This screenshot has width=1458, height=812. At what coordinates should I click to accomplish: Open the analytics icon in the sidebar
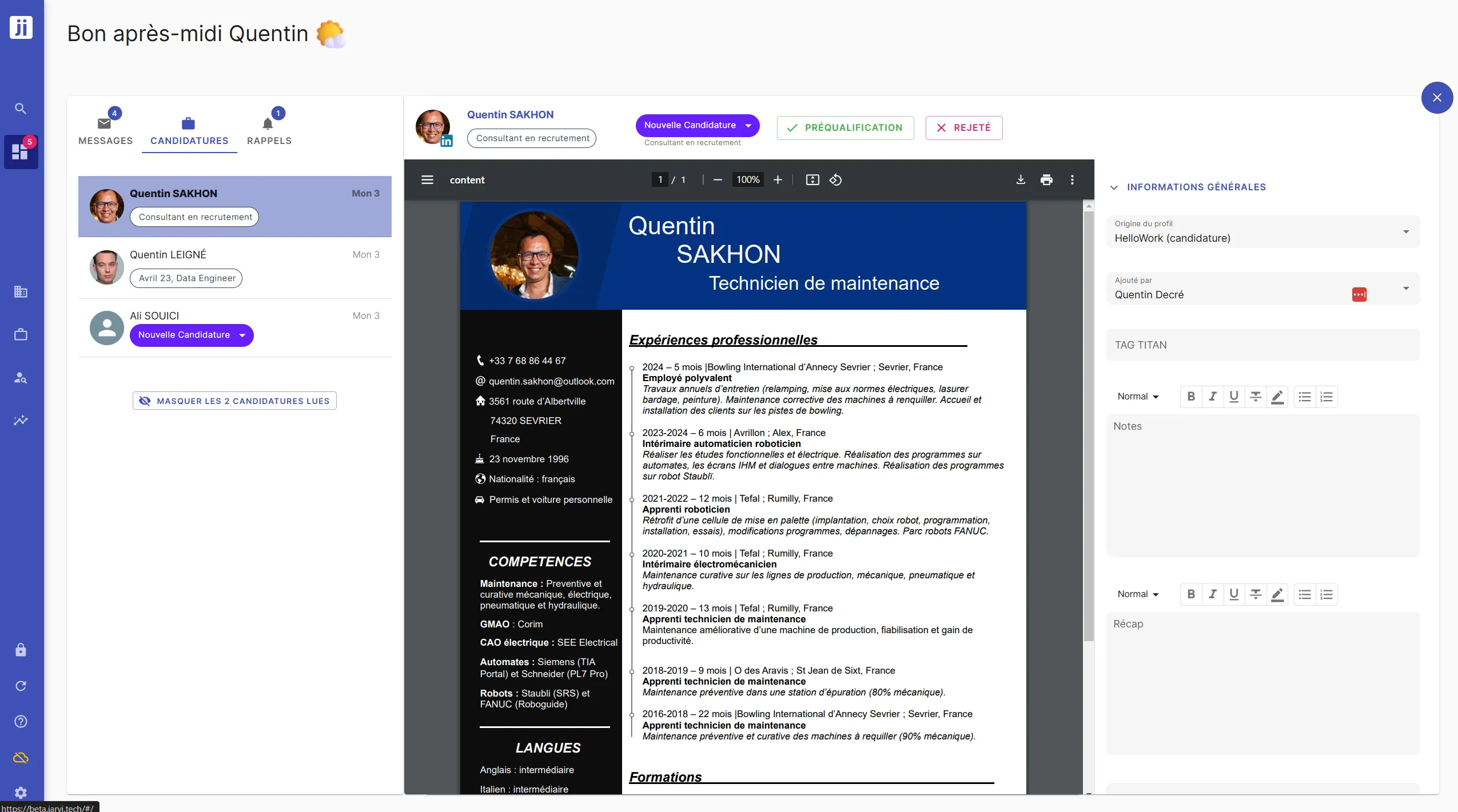coord(21,421)
